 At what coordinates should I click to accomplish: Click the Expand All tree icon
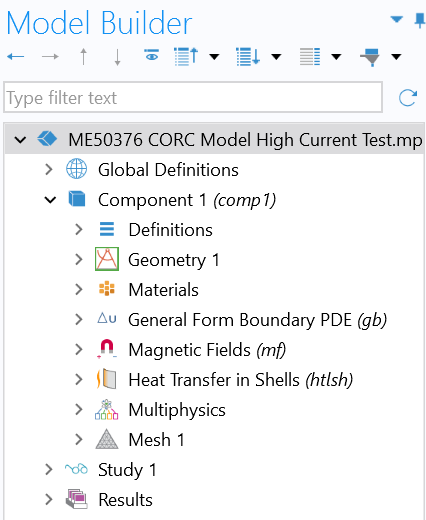(x=248, y=56)
